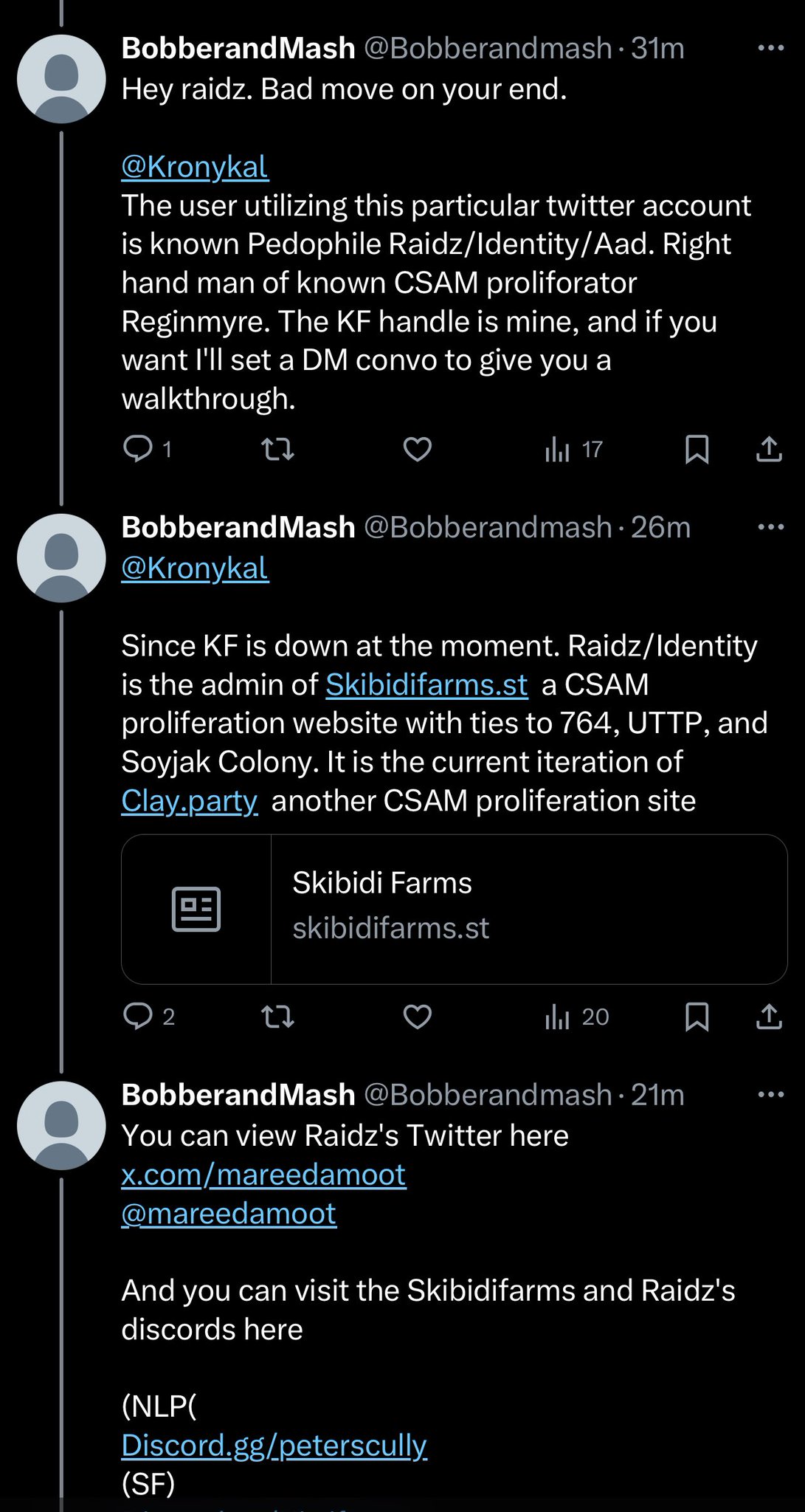
Task: Open the x.com/mareedamoot link
Action: [x=263, y=1174]
